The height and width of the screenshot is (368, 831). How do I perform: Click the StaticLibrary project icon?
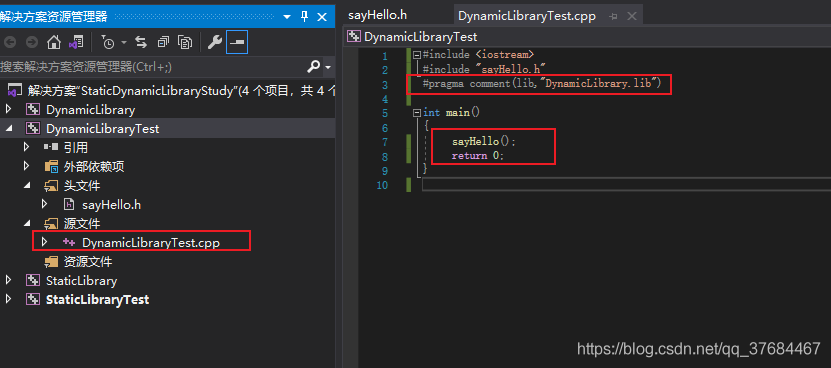33,281
